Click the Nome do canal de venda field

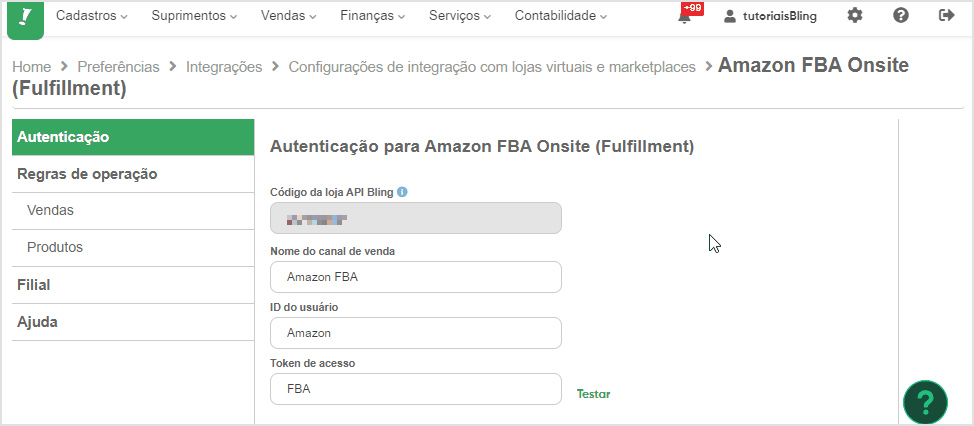pos(416,277)
